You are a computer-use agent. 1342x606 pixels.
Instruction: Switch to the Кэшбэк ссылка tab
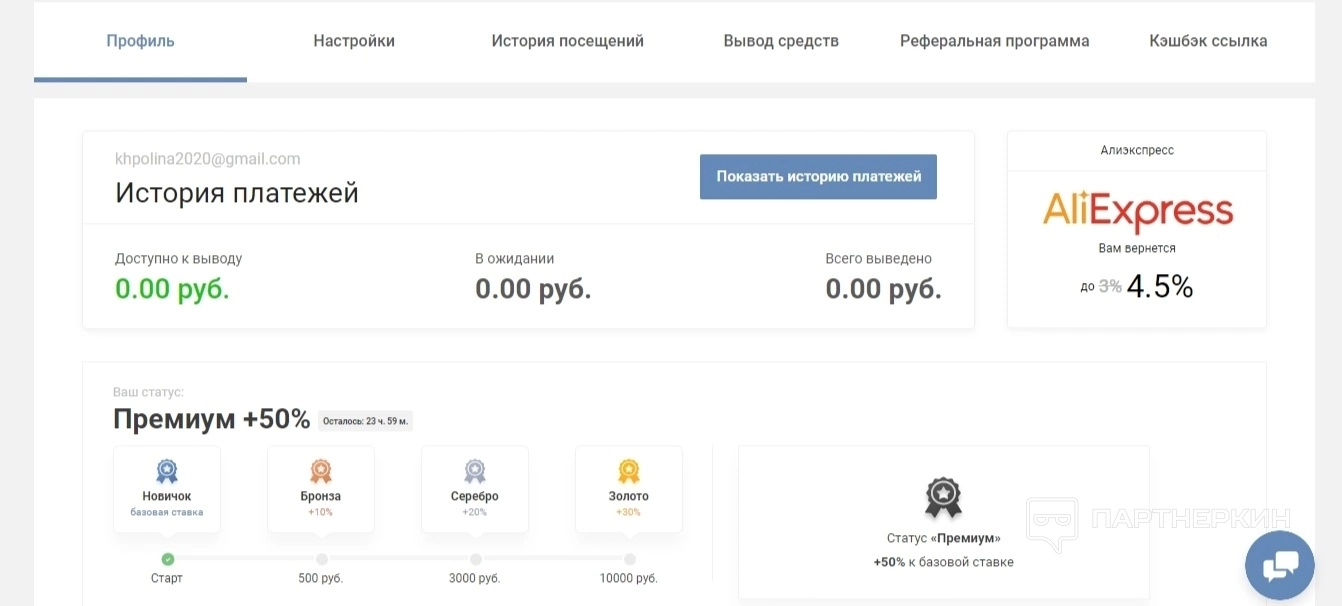(x=1208, y=41)
